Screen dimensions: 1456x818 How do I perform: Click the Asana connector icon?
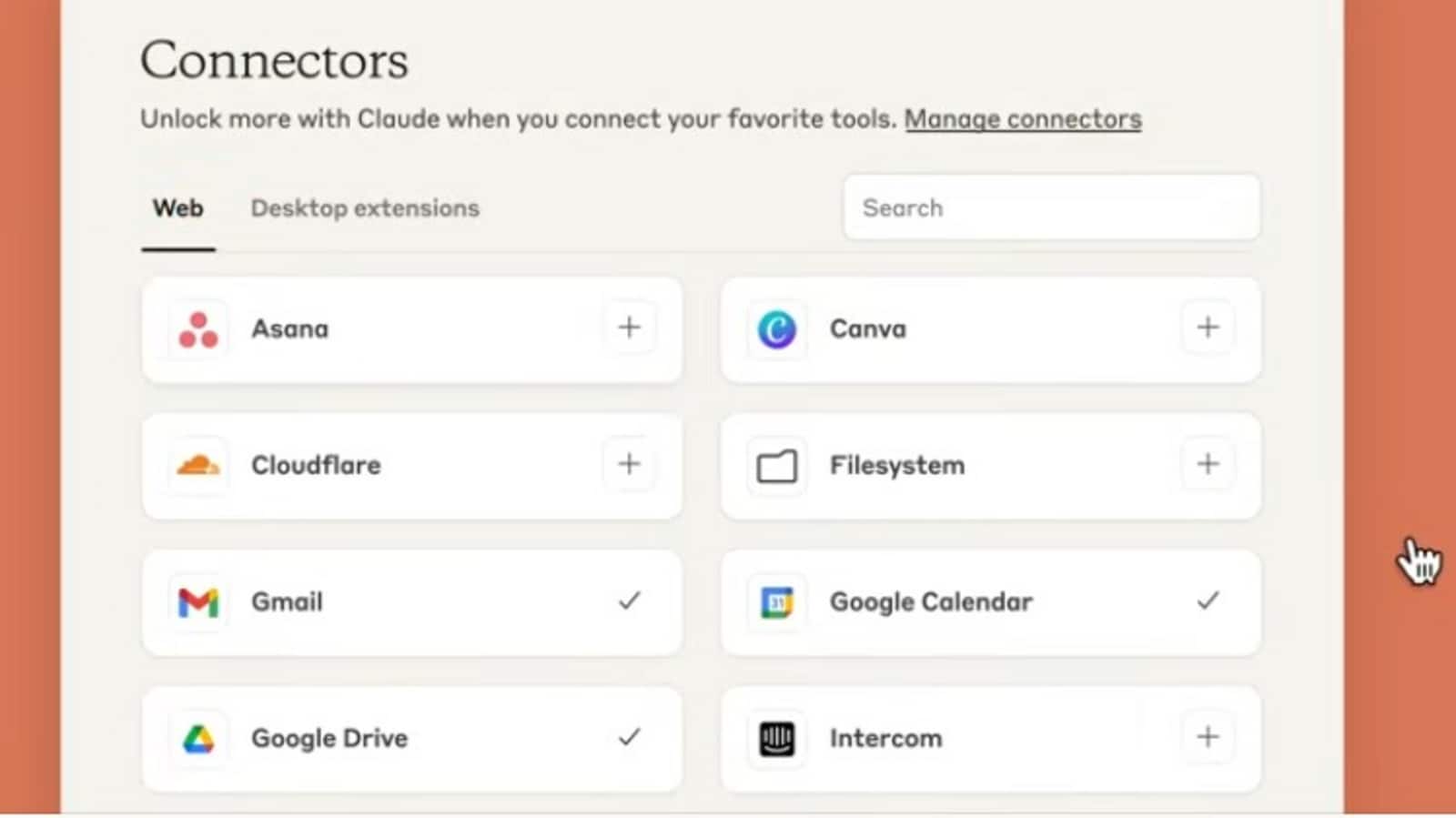point(198,328)
